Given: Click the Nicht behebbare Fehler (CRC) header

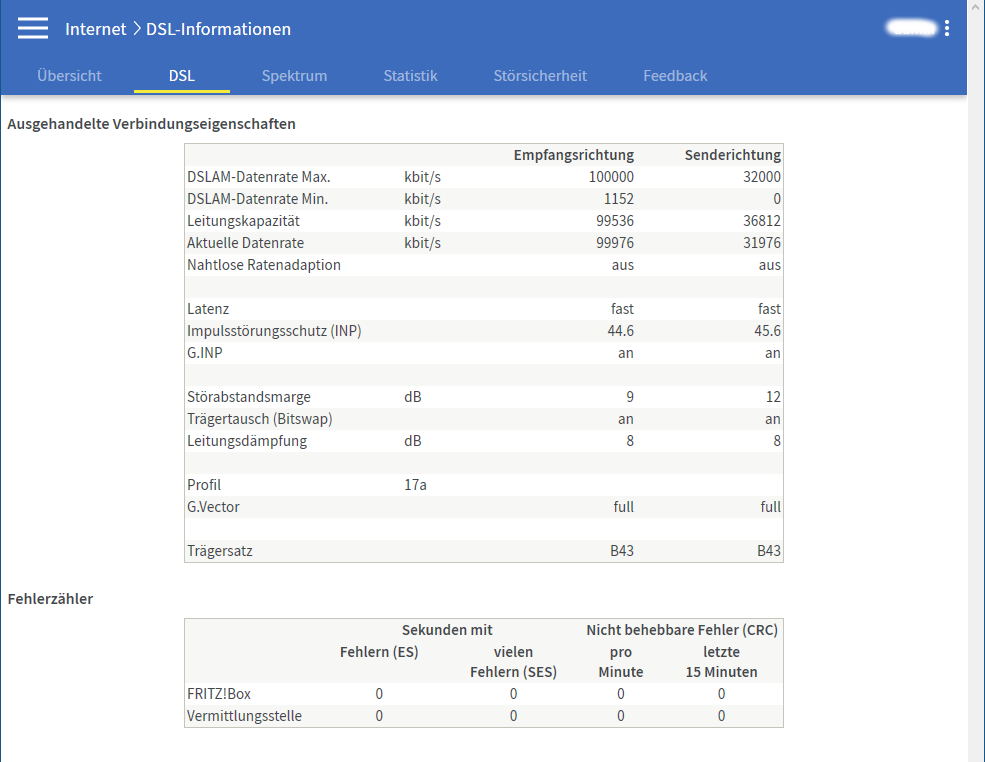Looking at the screenshot, I should pos(681,630).
